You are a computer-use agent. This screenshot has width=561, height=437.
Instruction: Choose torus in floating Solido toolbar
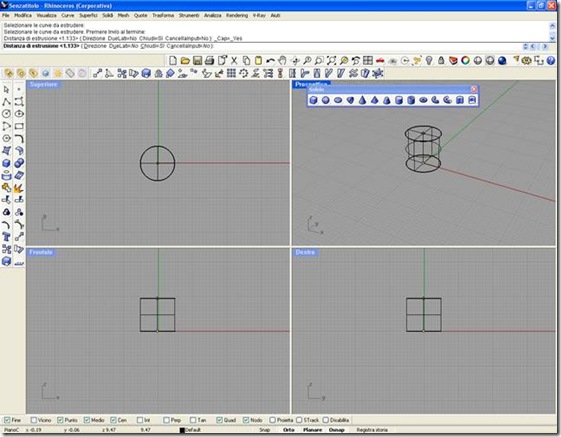423,100
